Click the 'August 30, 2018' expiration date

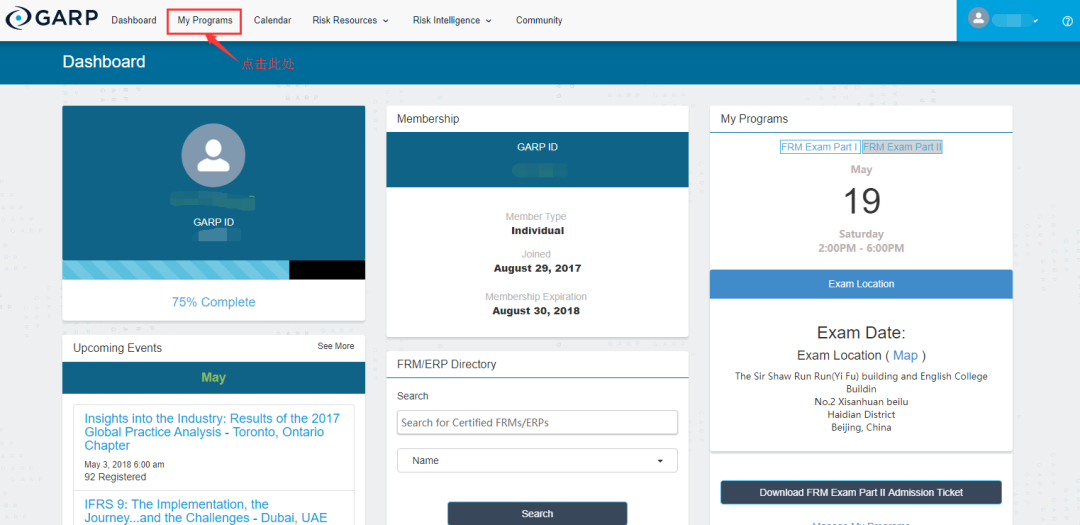tap(536, 311)
